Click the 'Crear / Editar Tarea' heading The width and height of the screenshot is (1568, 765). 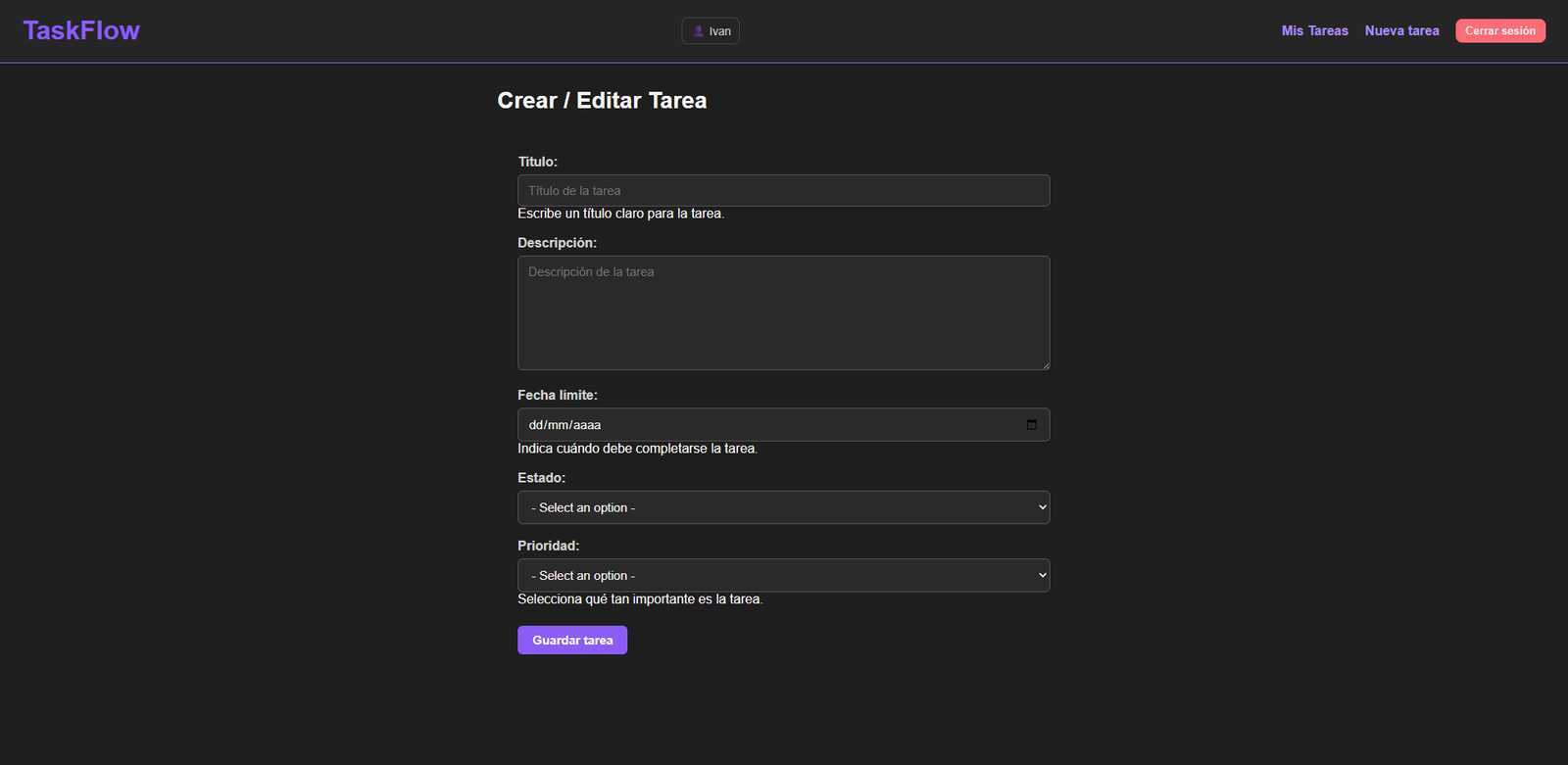point(602,101)
